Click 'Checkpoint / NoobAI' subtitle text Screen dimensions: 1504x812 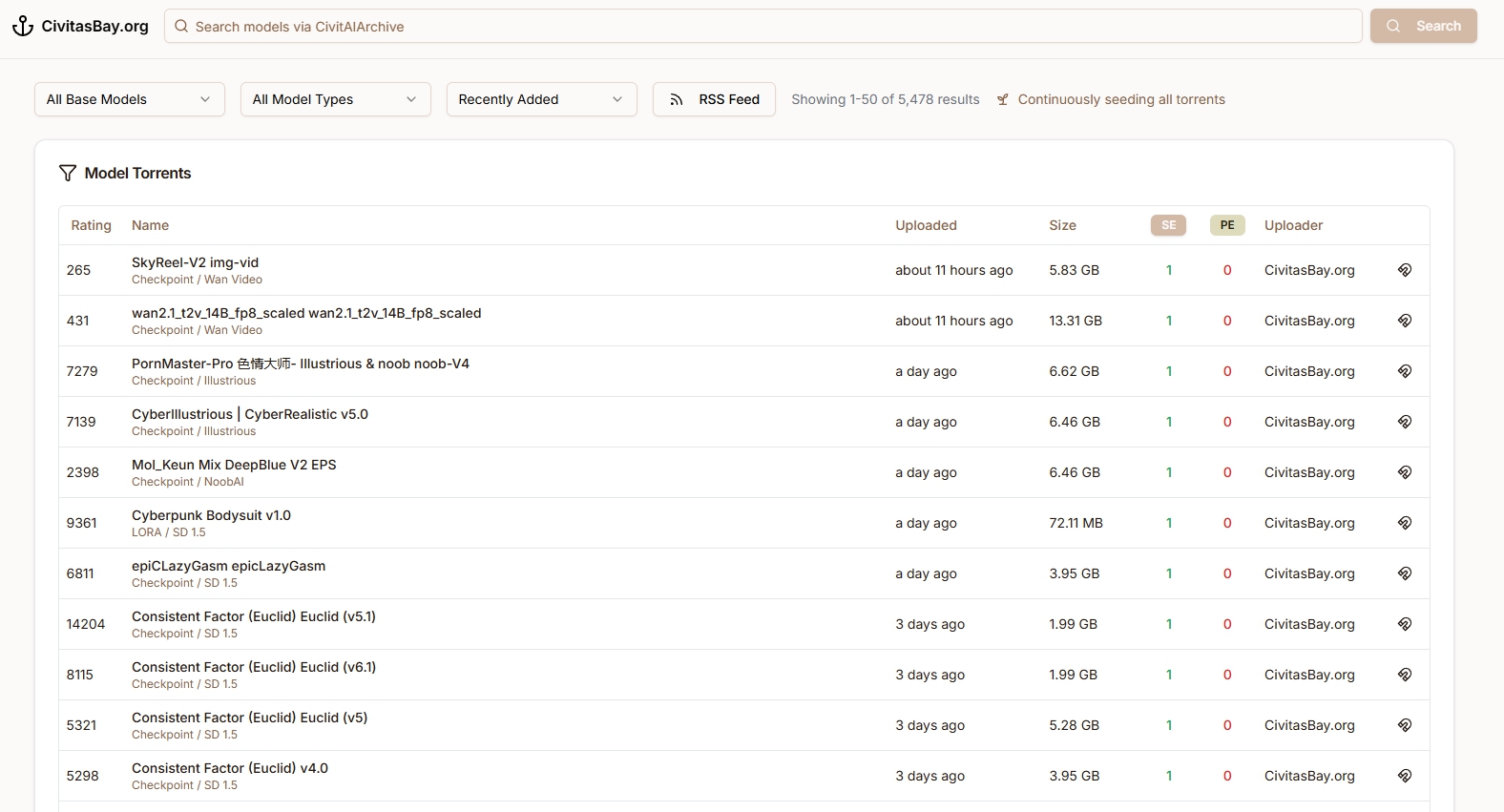pyautogui.click(x=188, y=482)
